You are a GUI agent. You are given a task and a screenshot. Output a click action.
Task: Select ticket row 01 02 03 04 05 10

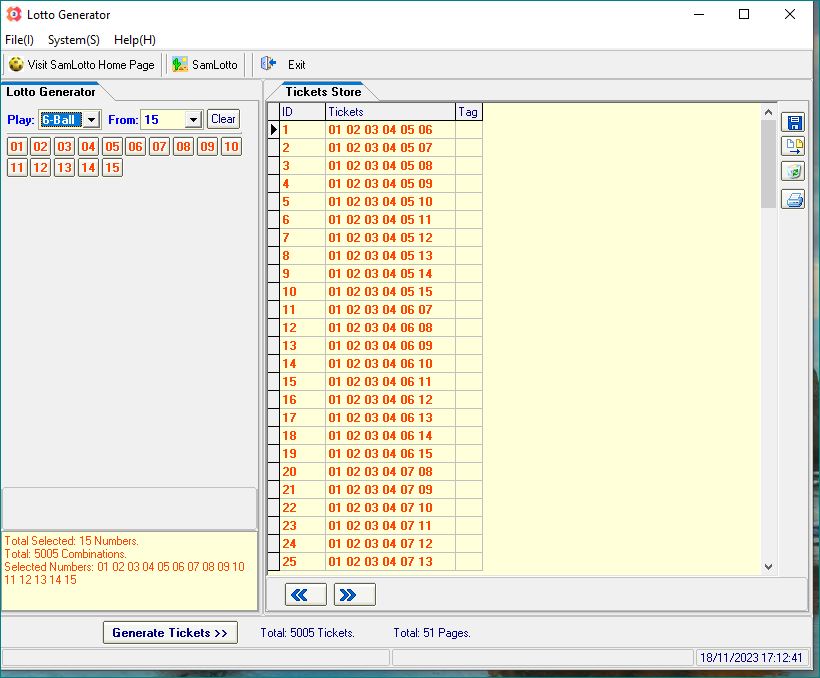click(380, 202)
